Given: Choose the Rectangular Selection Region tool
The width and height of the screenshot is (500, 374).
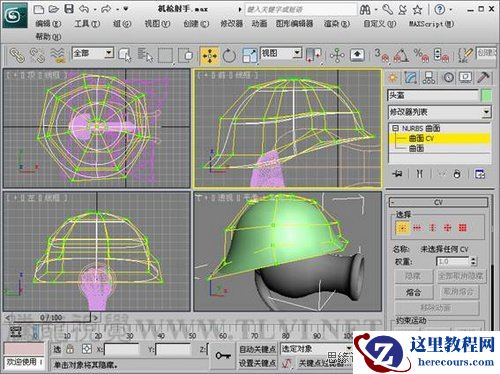Looking at the screenshot, I should click(165, 55).
